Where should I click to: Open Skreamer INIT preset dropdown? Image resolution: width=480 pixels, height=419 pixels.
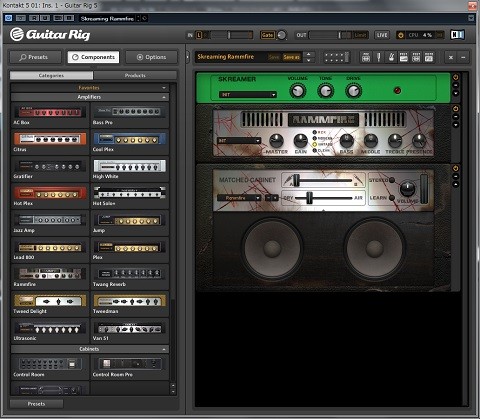click(x=248, y=95)
